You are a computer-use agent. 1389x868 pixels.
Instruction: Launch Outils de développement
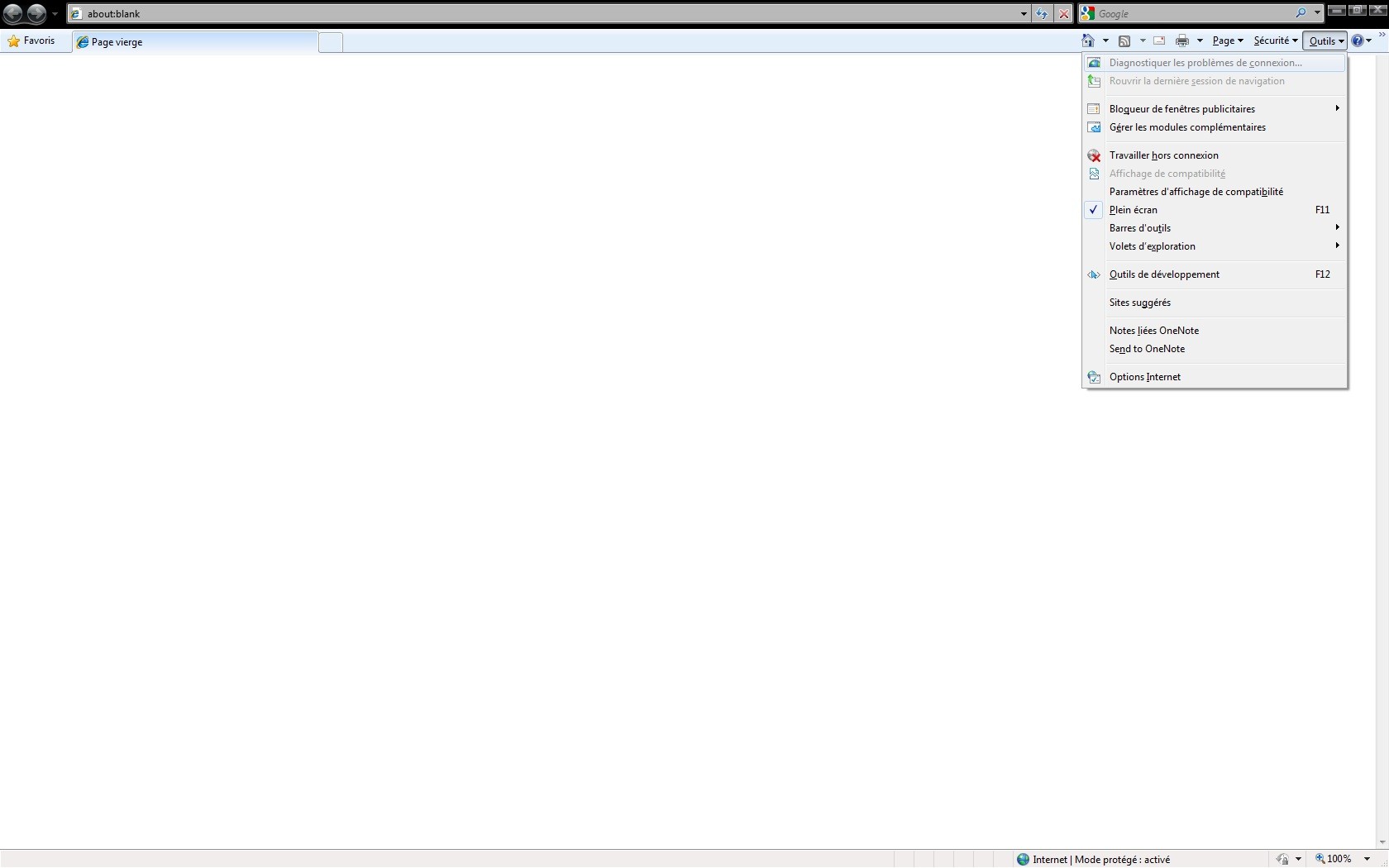coord(1215,274)
